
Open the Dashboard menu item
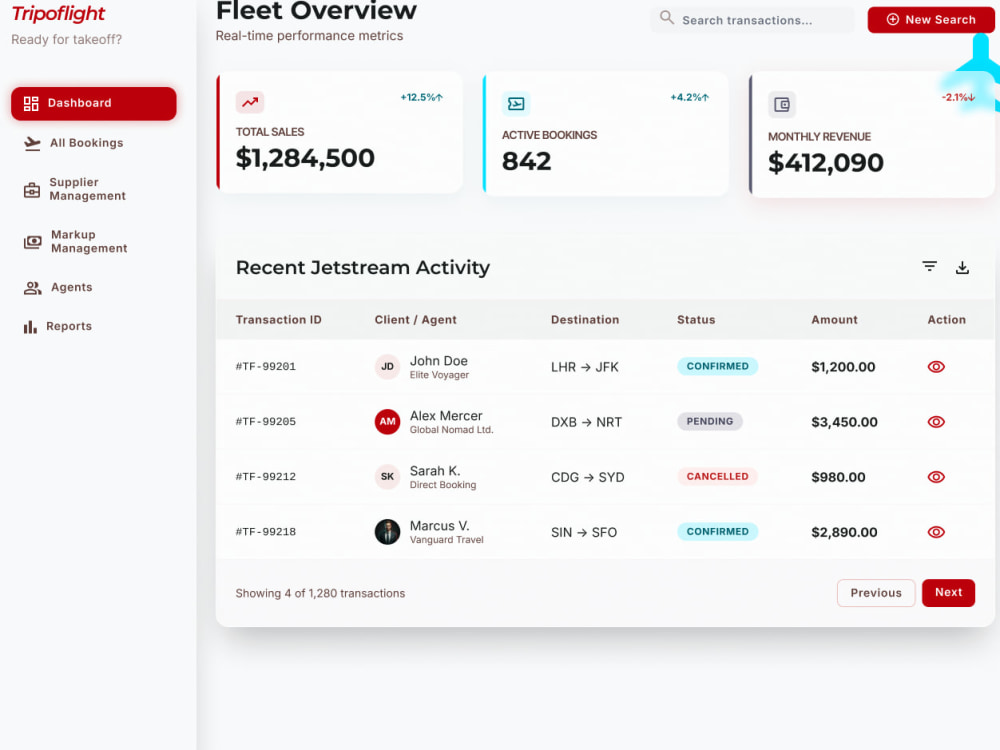(94, 103)
